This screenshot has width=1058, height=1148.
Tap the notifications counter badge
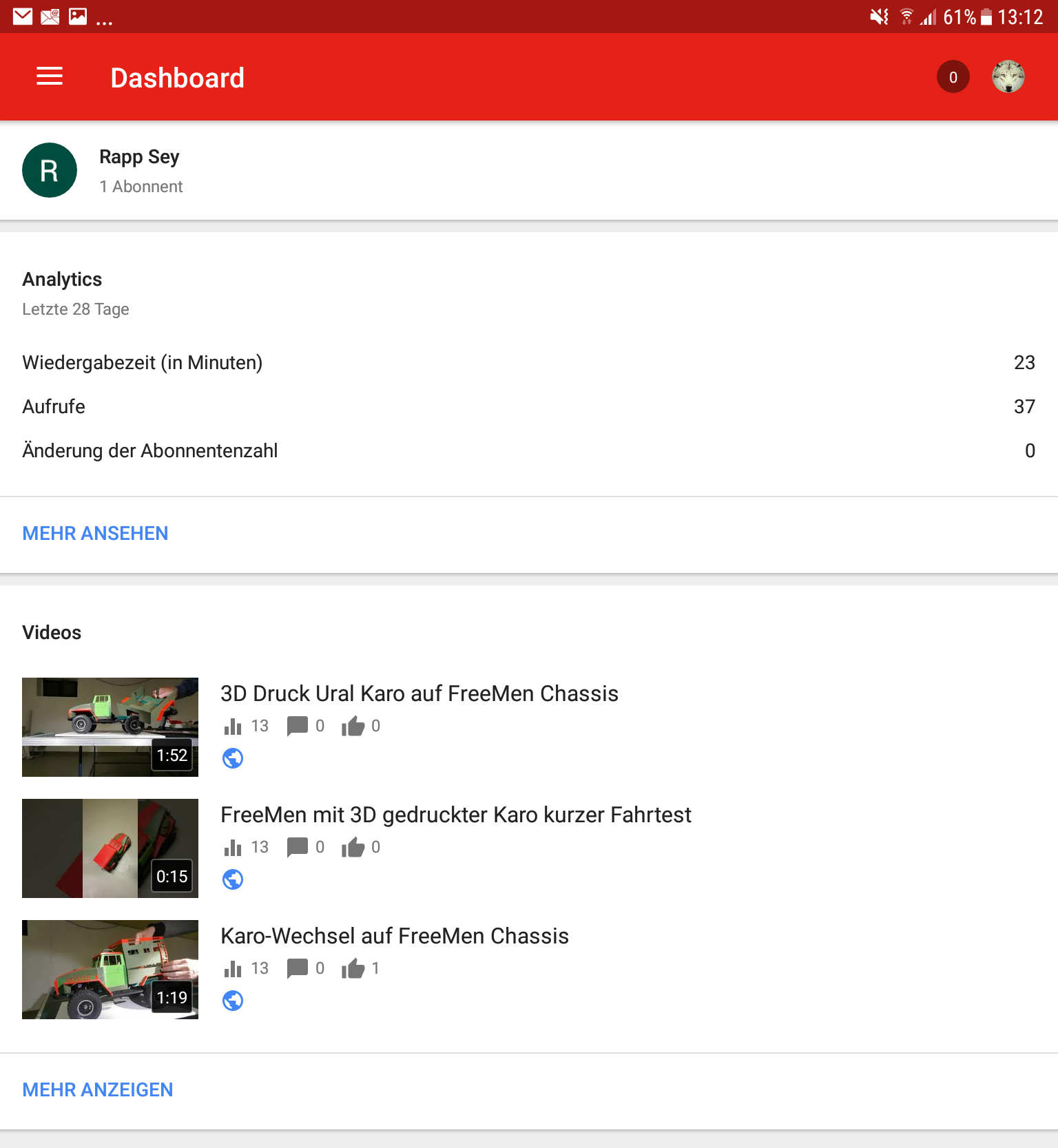point(953,77)
